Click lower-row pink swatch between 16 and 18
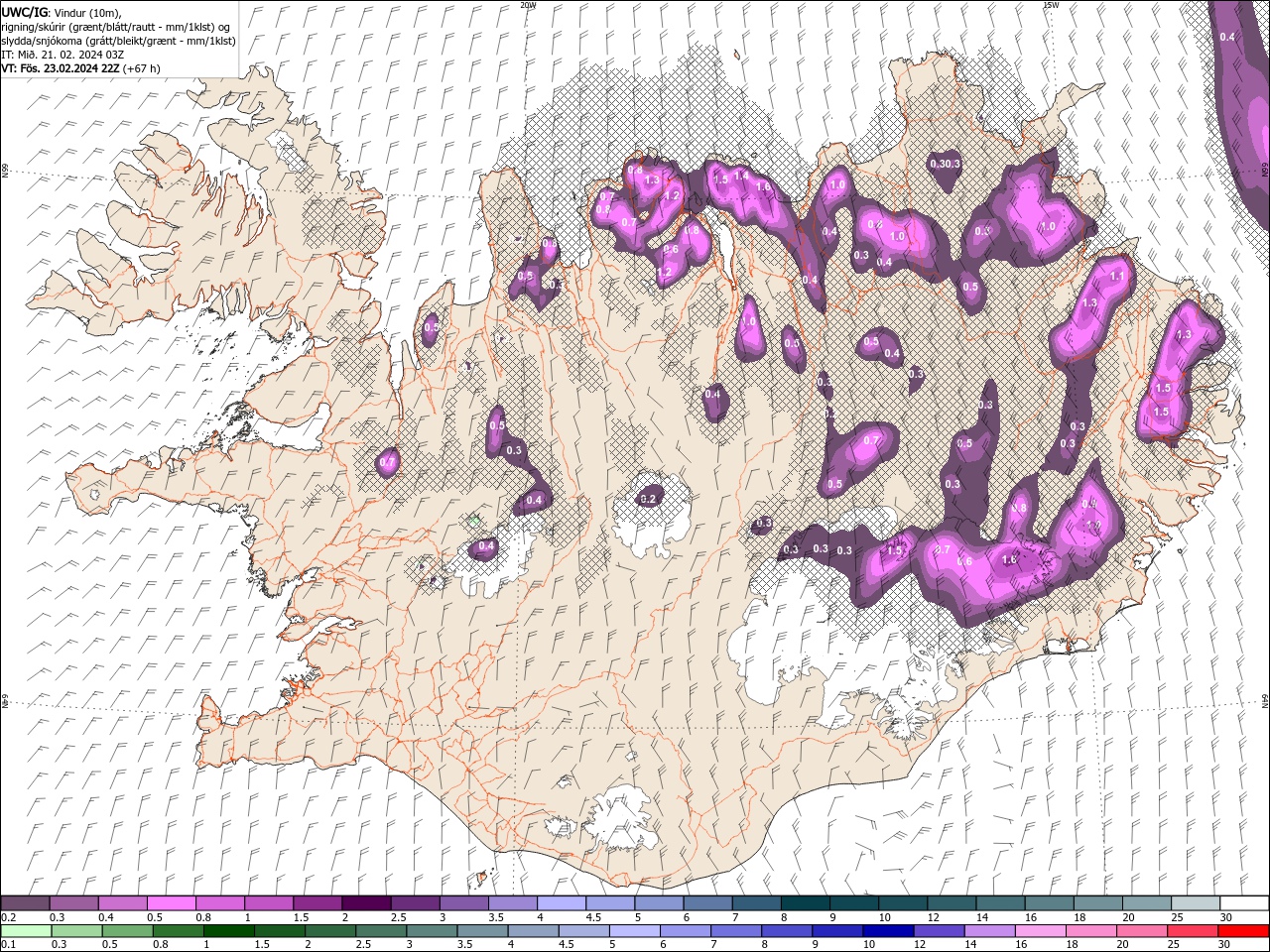The width and height of the screenshot is (1270, 952). click(1040, 931)
